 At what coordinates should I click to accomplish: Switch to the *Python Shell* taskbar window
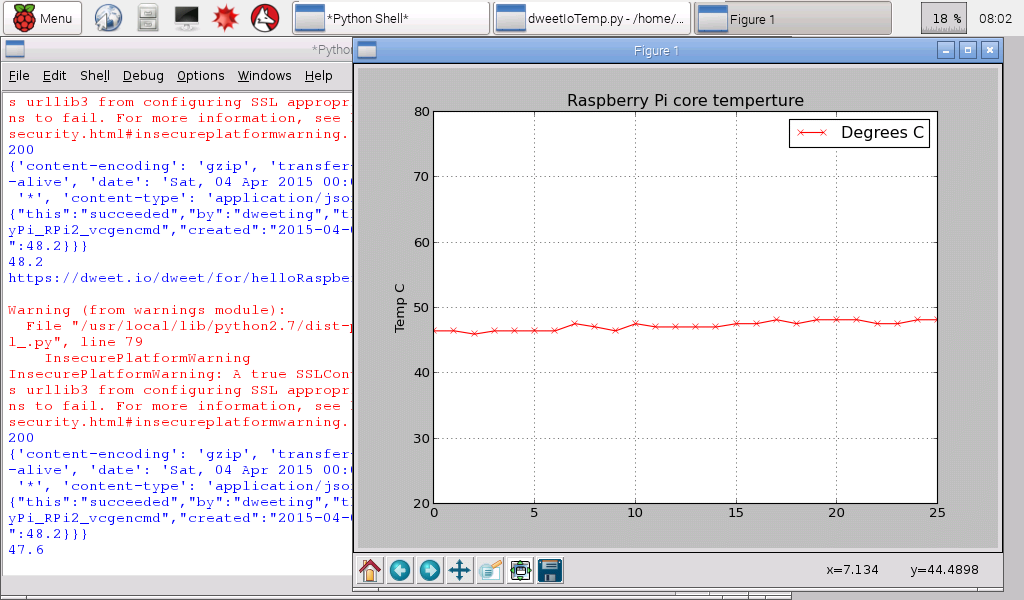391,18
